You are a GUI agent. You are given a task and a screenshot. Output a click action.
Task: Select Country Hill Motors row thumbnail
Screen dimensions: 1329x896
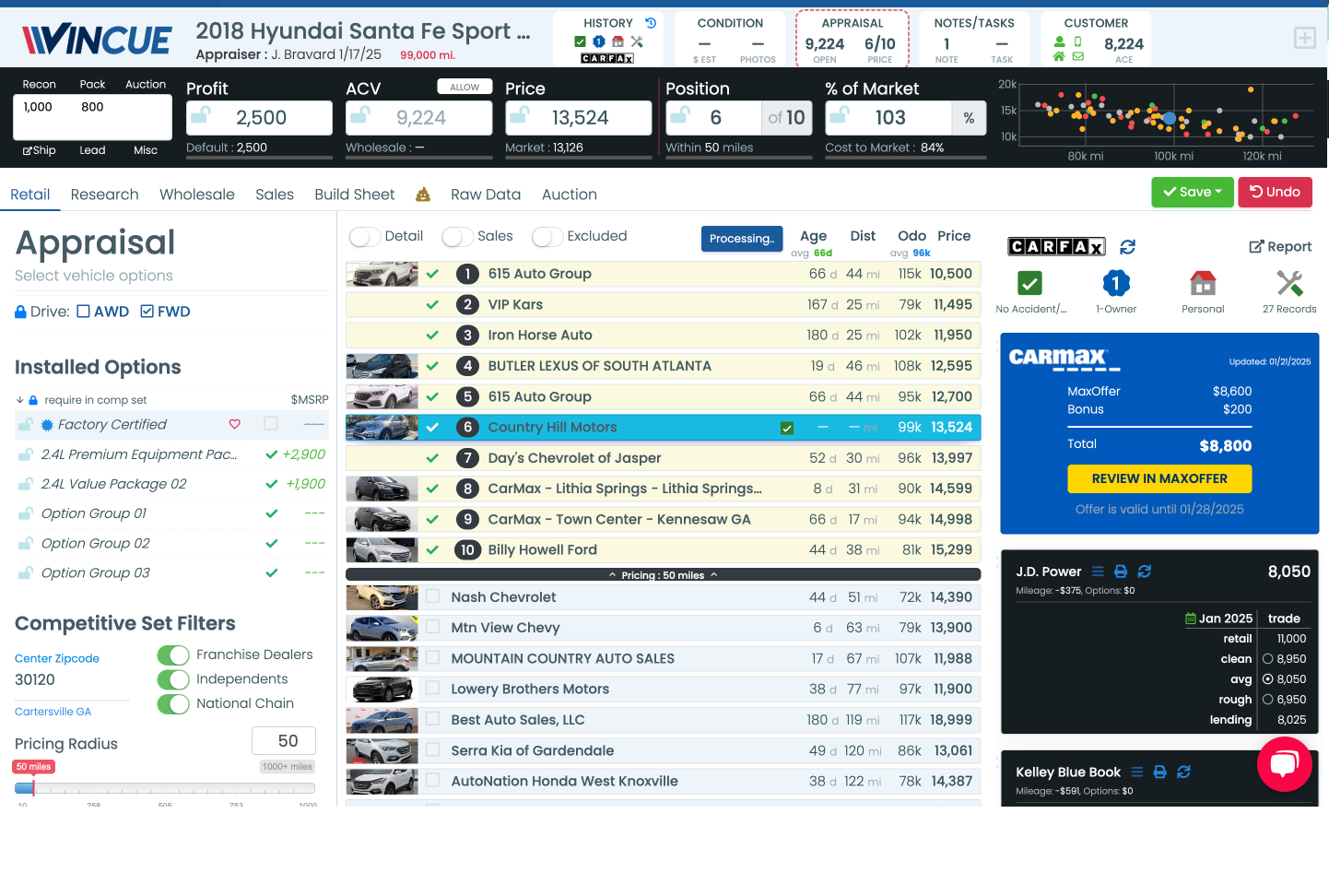(382, 427)
